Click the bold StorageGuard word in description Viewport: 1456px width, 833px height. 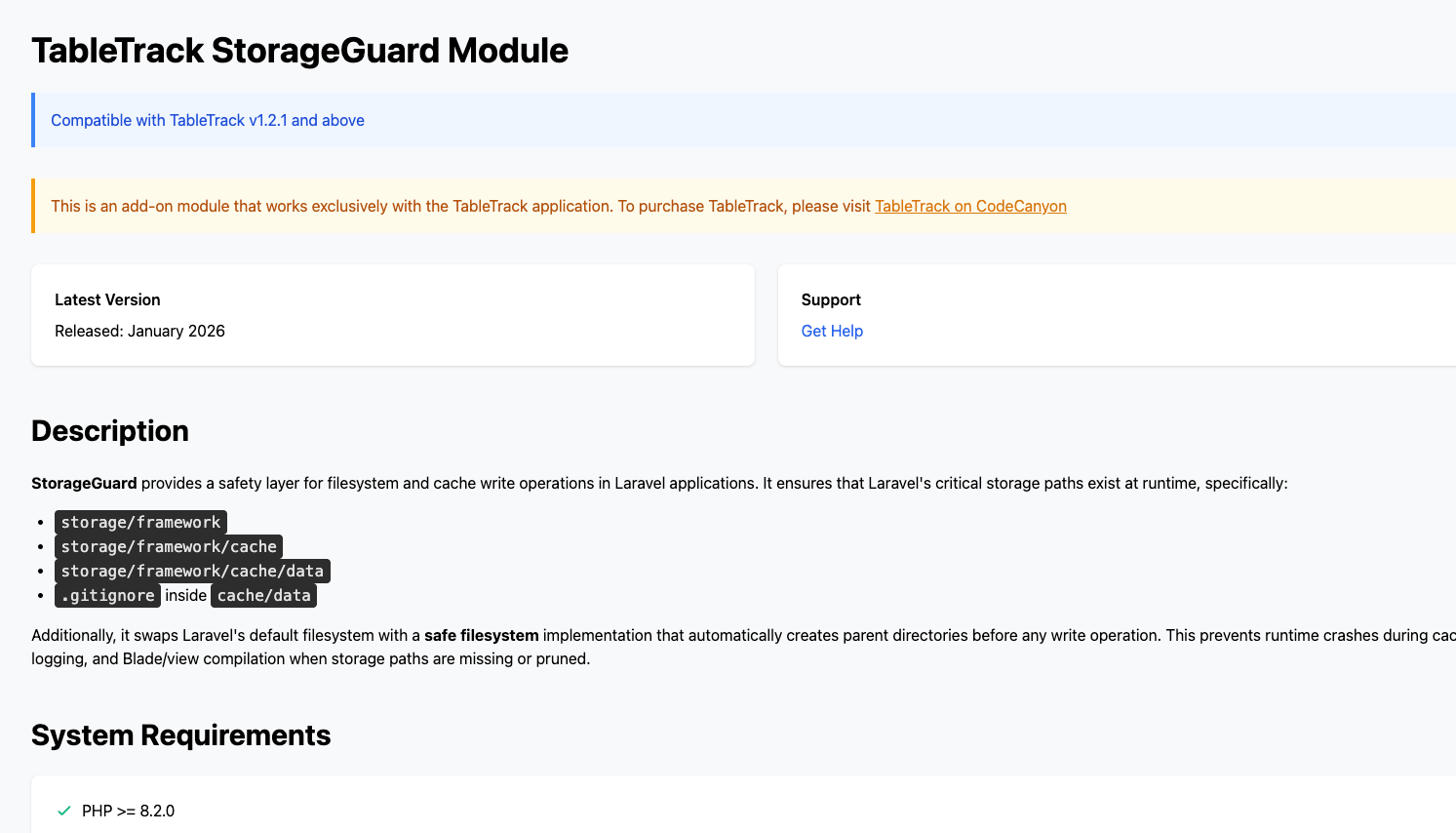[84, 483]
